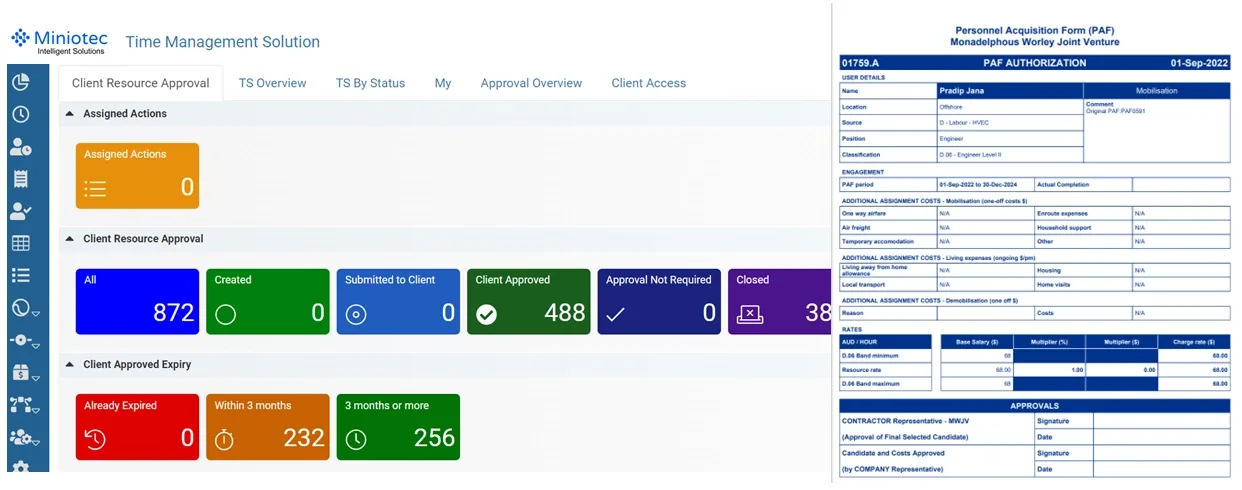
Task: Click the Base Salary ($) column header
Action: [978, 341]
